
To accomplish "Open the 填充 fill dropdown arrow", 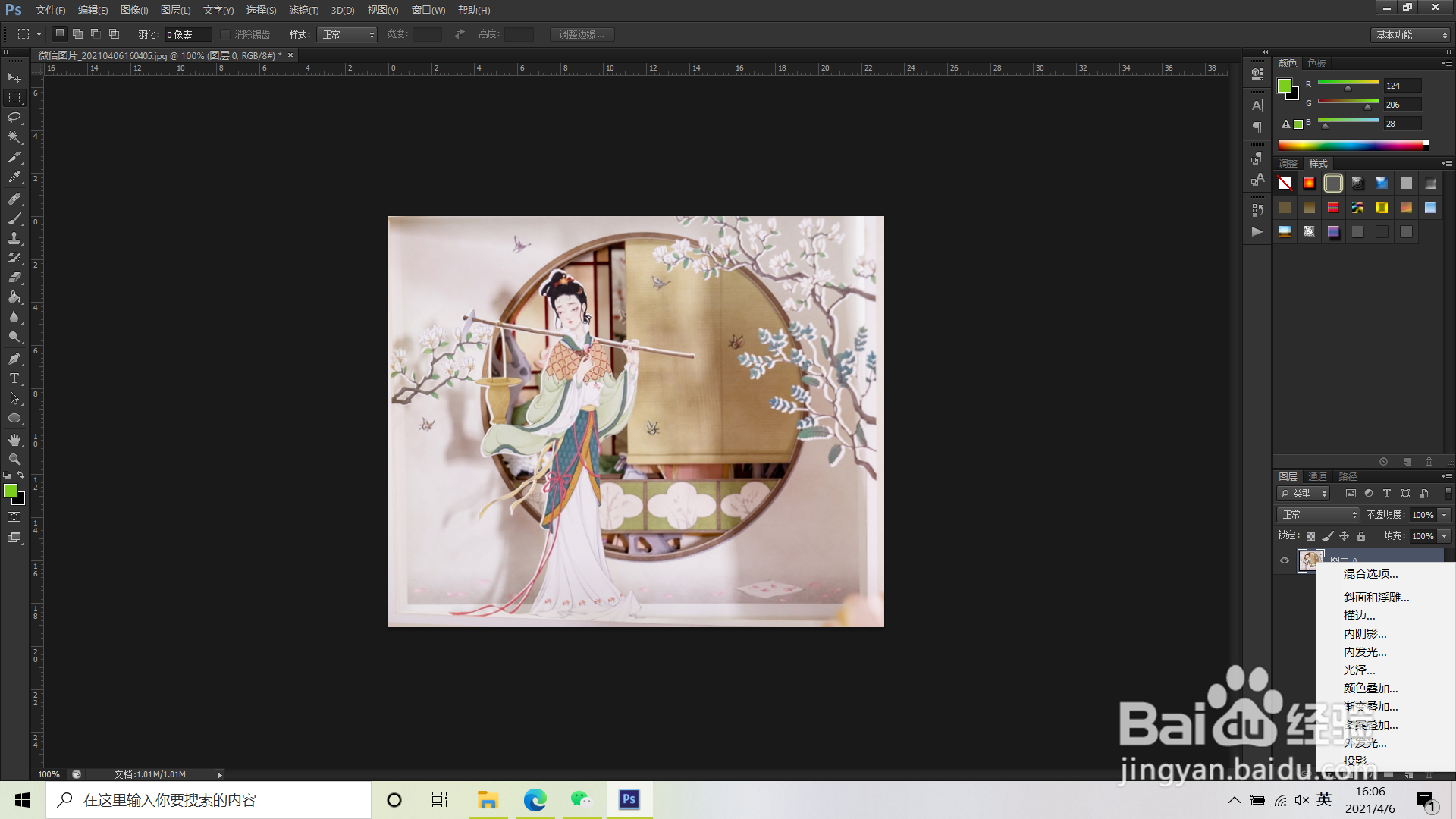I will (x=1445, y=536).
